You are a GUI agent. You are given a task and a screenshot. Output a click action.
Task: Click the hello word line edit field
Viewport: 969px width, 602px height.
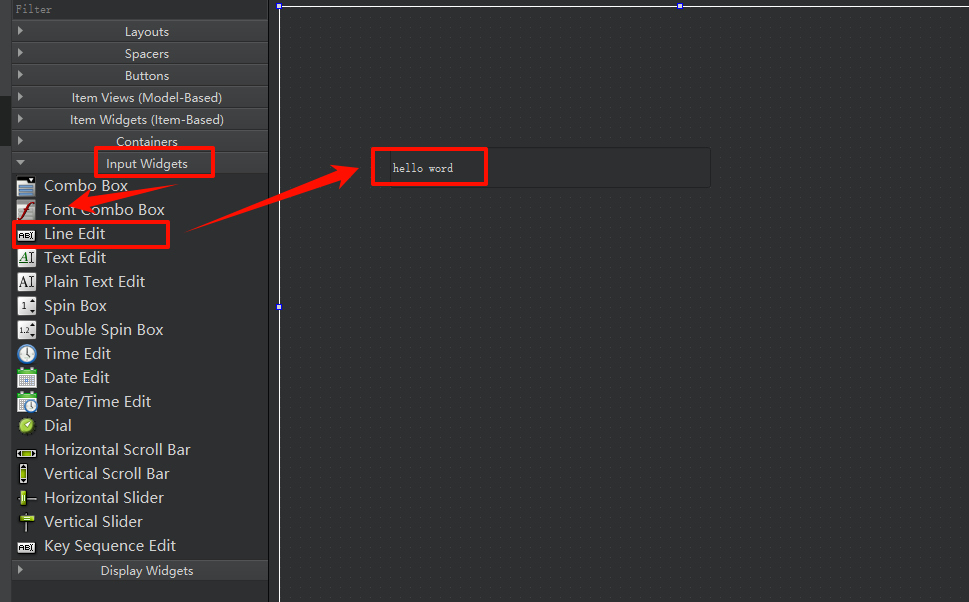coord(540,168)
